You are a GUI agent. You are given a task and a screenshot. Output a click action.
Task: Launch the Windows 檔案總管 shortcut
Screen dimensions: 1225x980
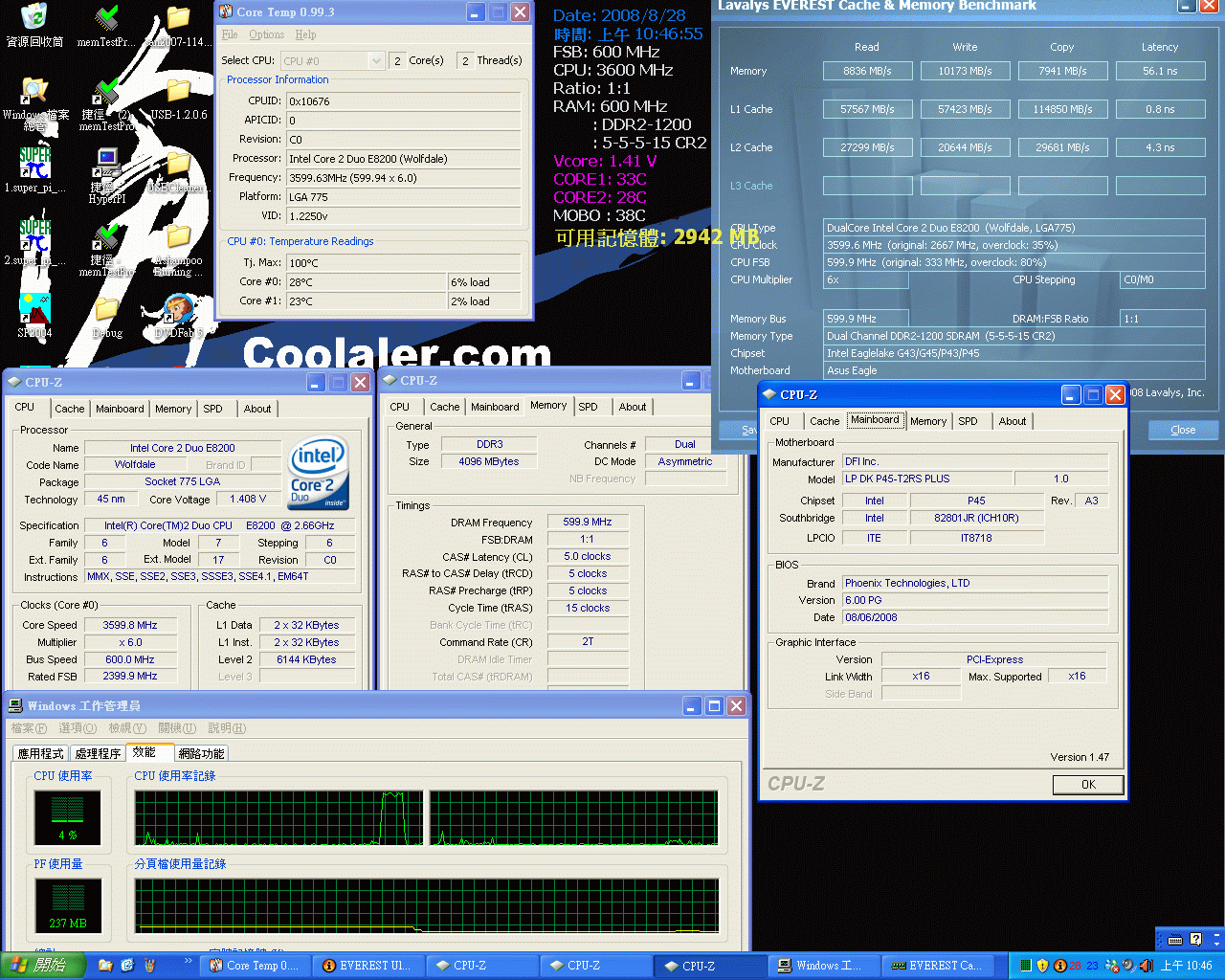click(x=34, y=103)
